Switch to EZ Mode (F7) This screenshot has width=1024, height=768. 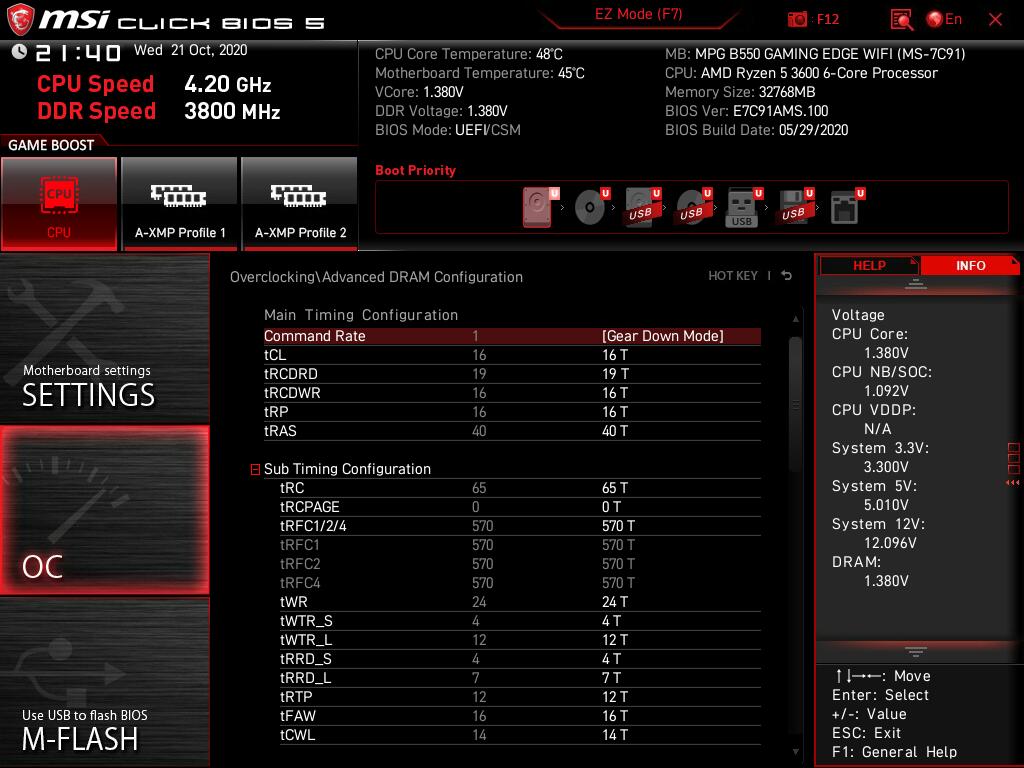[x=638, y=14]
